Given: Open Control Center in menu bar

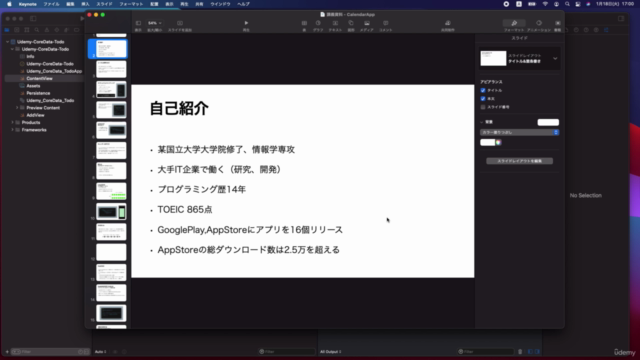Looking at the screenshot, I should (x=578, y=4).
